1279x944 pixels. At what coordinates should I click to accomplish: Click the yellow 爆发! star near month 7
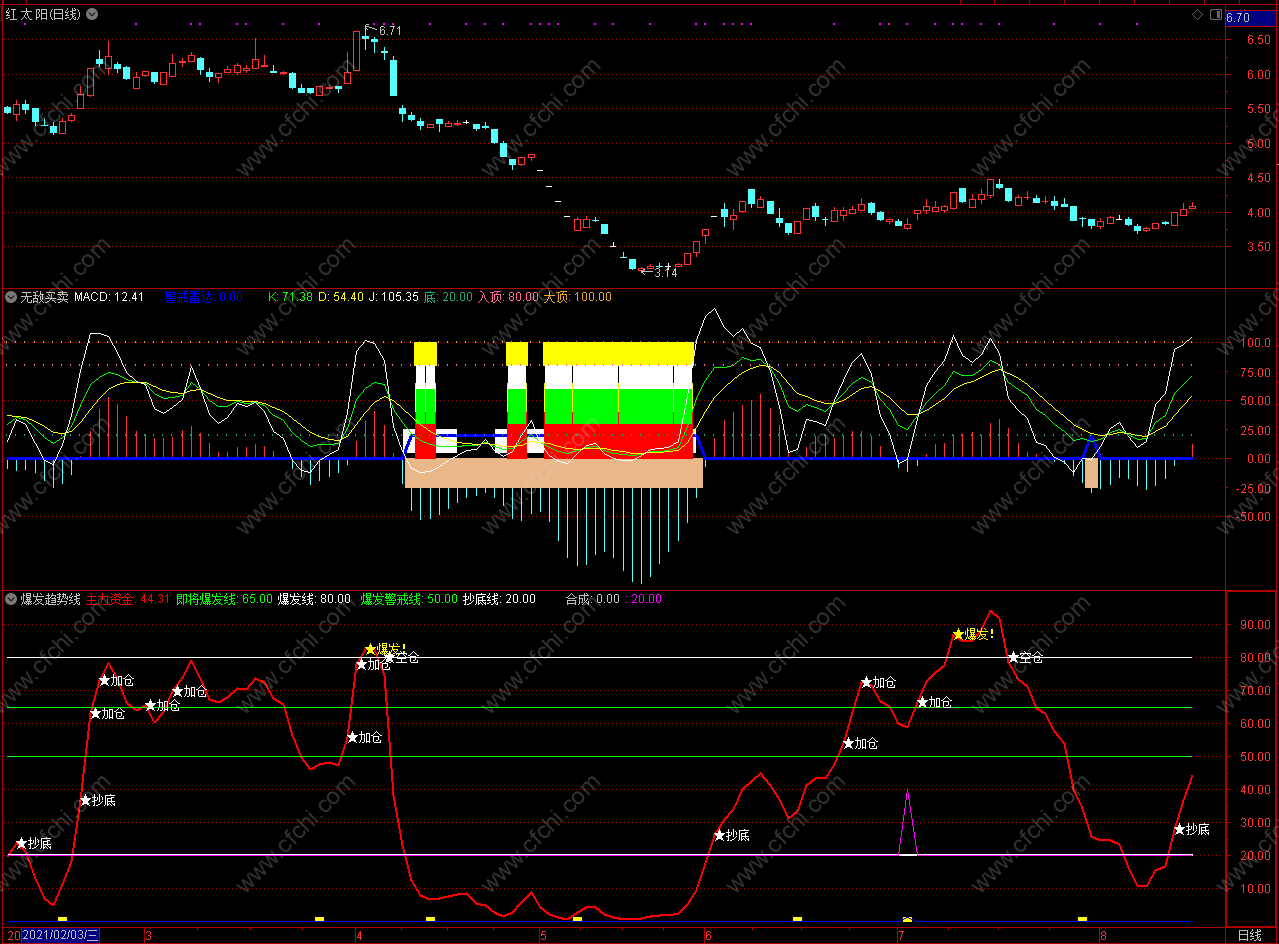point(958,634)
